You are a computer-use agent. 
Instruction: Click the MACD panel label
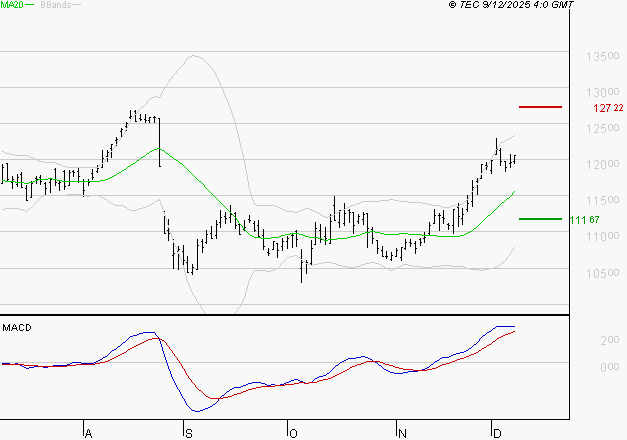(x=17, y=328)
